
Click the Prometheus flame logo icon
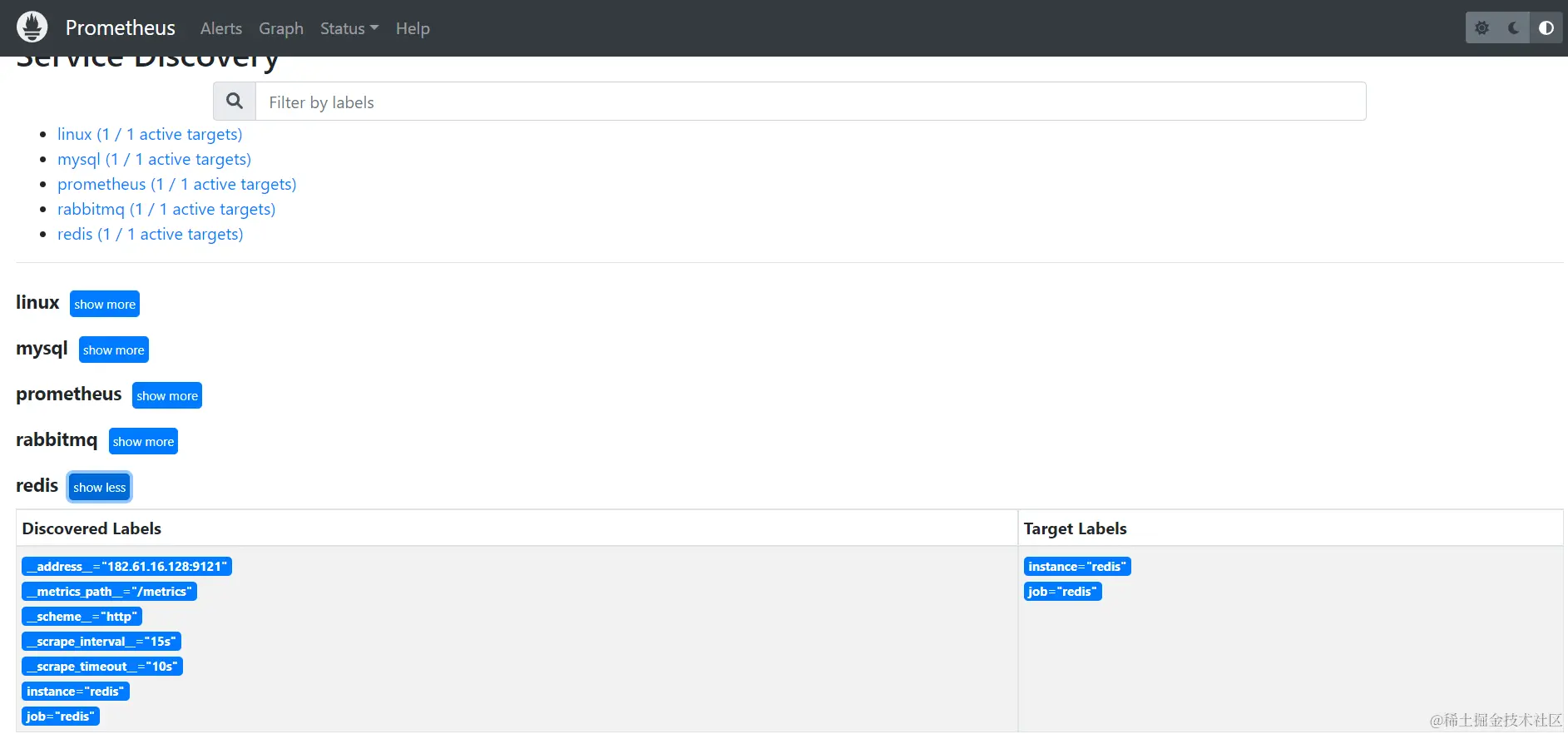click(x=32, y=27)
